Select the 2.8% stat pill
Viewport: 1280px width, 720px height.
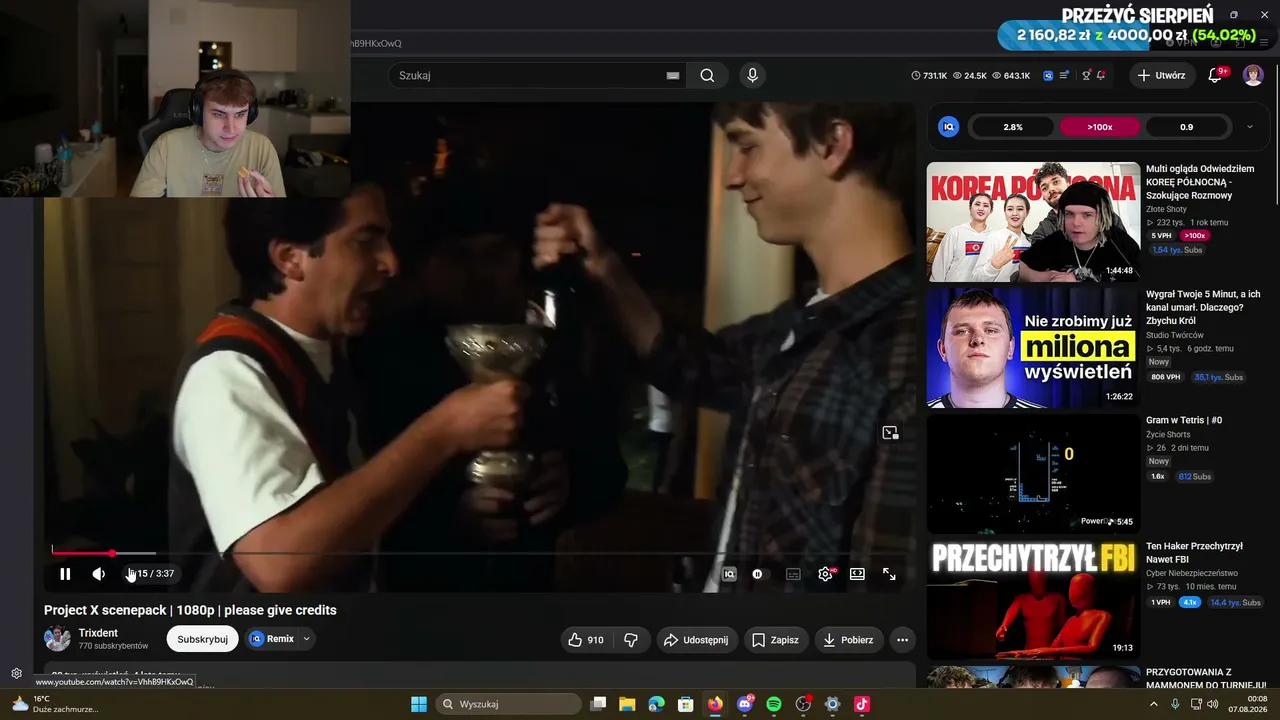(1013, 127)
